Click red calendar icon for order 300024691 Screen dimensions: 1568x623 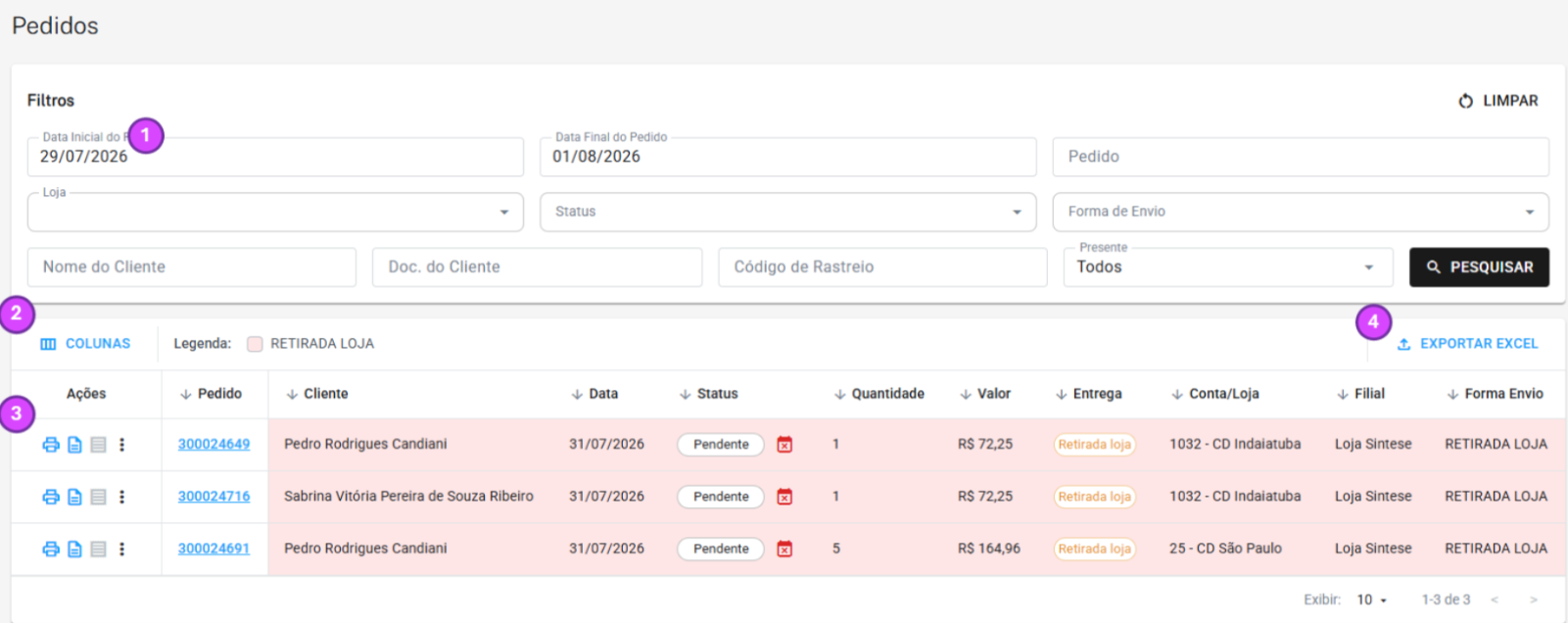(784, 550)
